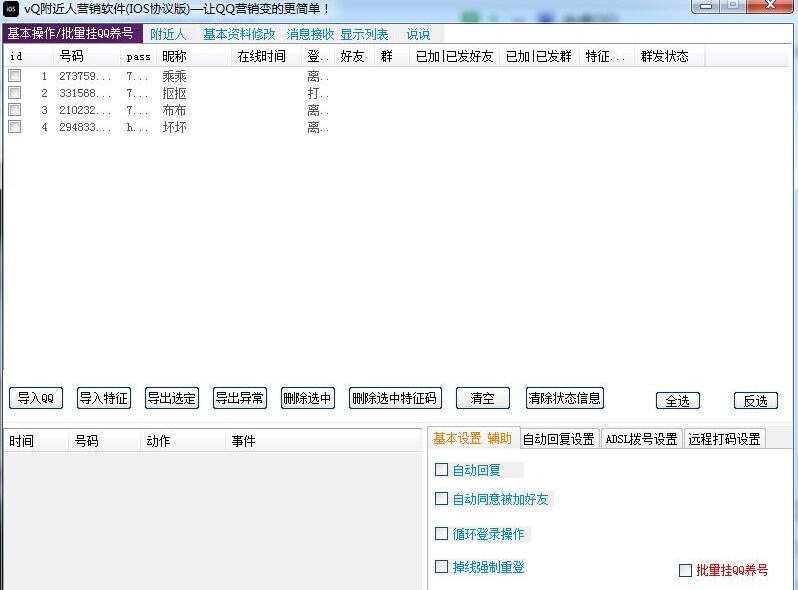Viewport: 798px width, 590px height.
Task: Enable the 自动回复 checkbox
Action: tap(441, 469)
